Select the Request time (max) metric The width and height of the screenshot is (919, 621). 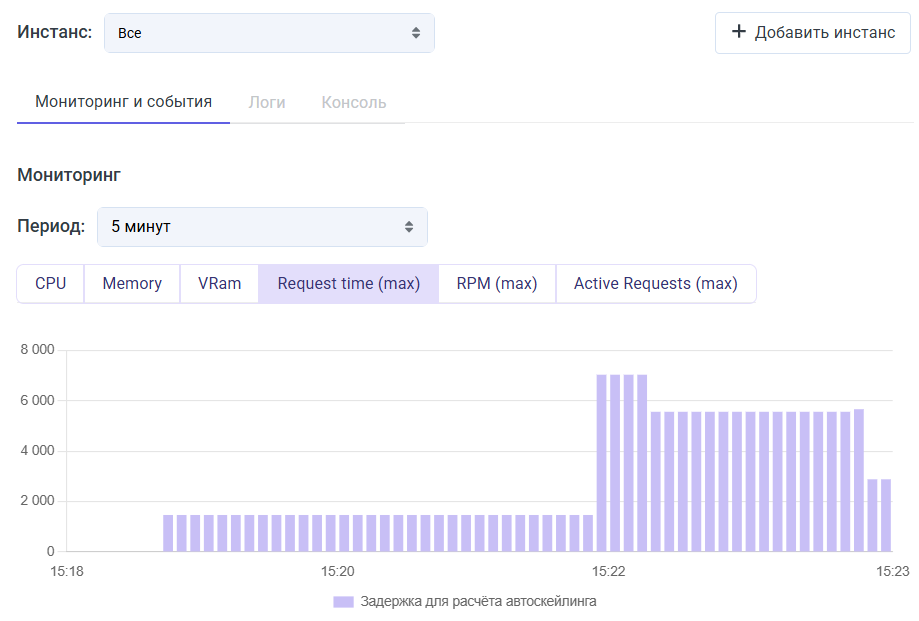pyautogui.click(x=348, y=283)
